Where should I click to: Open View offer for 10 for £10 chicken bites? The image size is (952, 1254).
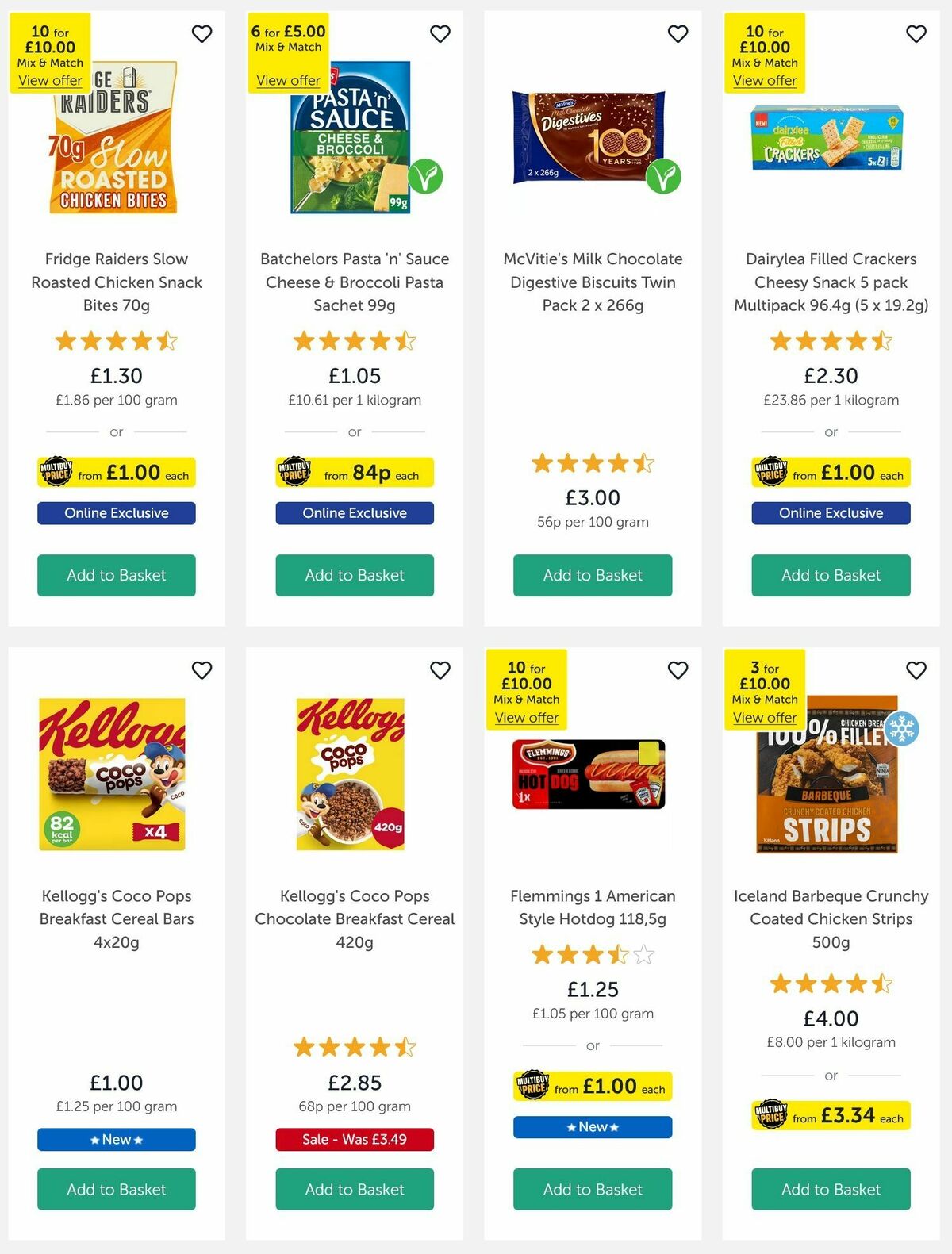51,80
